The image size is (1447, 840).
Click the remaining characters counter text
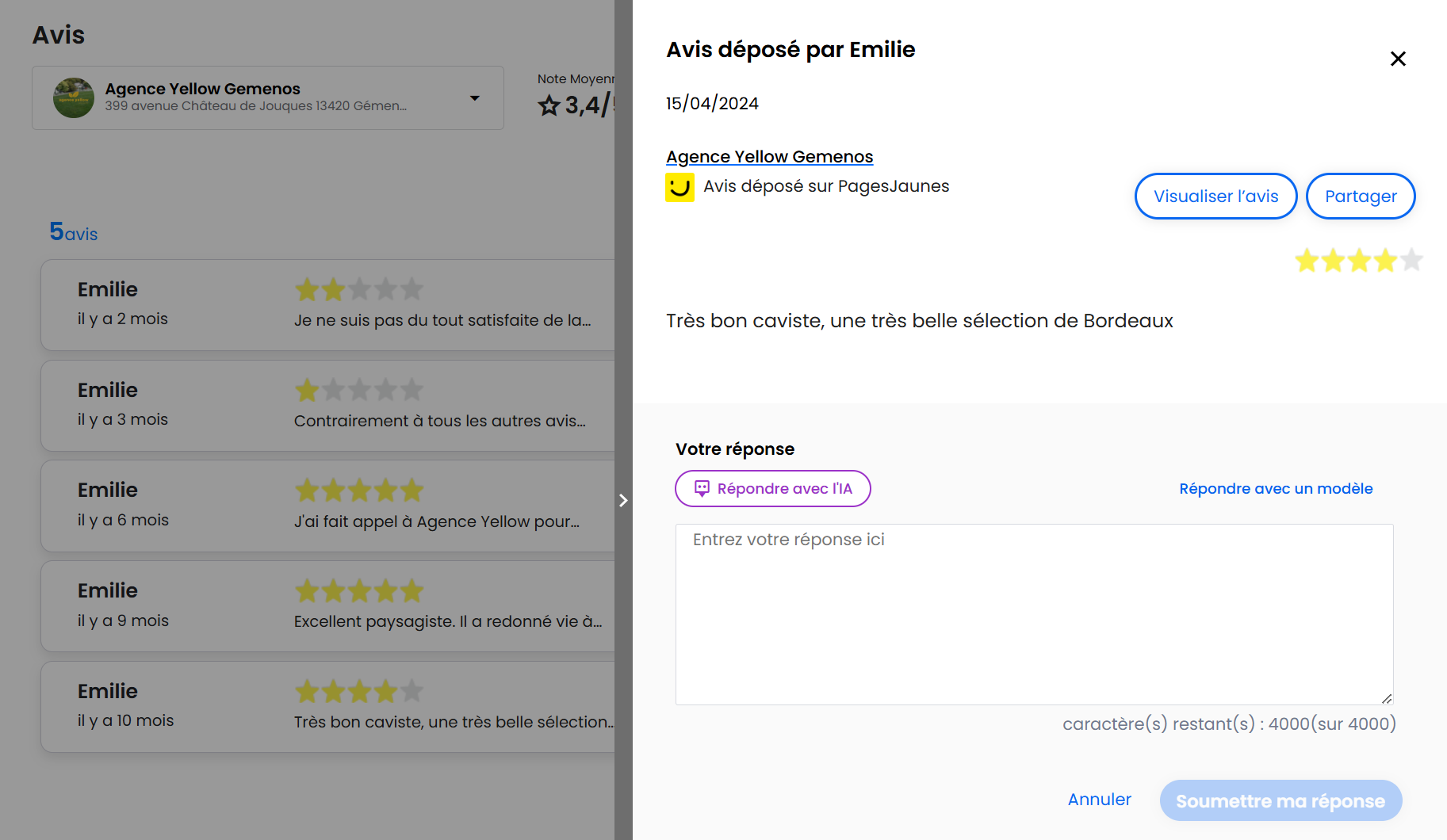1229,724
